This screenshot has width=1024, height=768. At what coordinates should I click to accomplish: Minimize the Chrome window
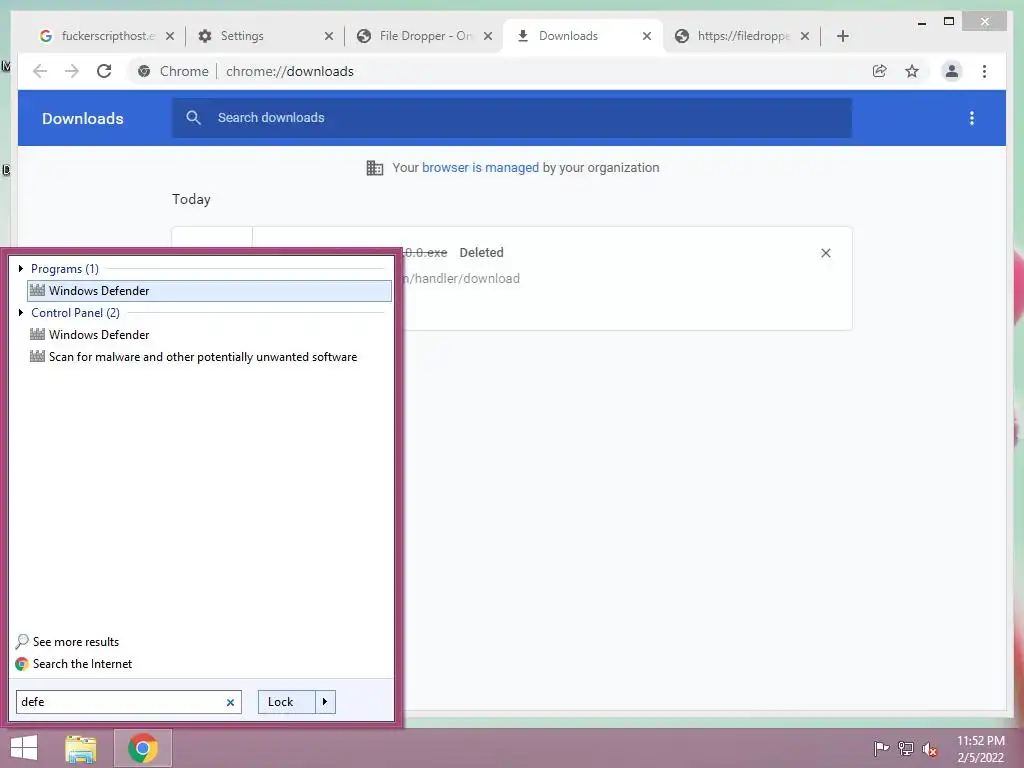point(922,22)
